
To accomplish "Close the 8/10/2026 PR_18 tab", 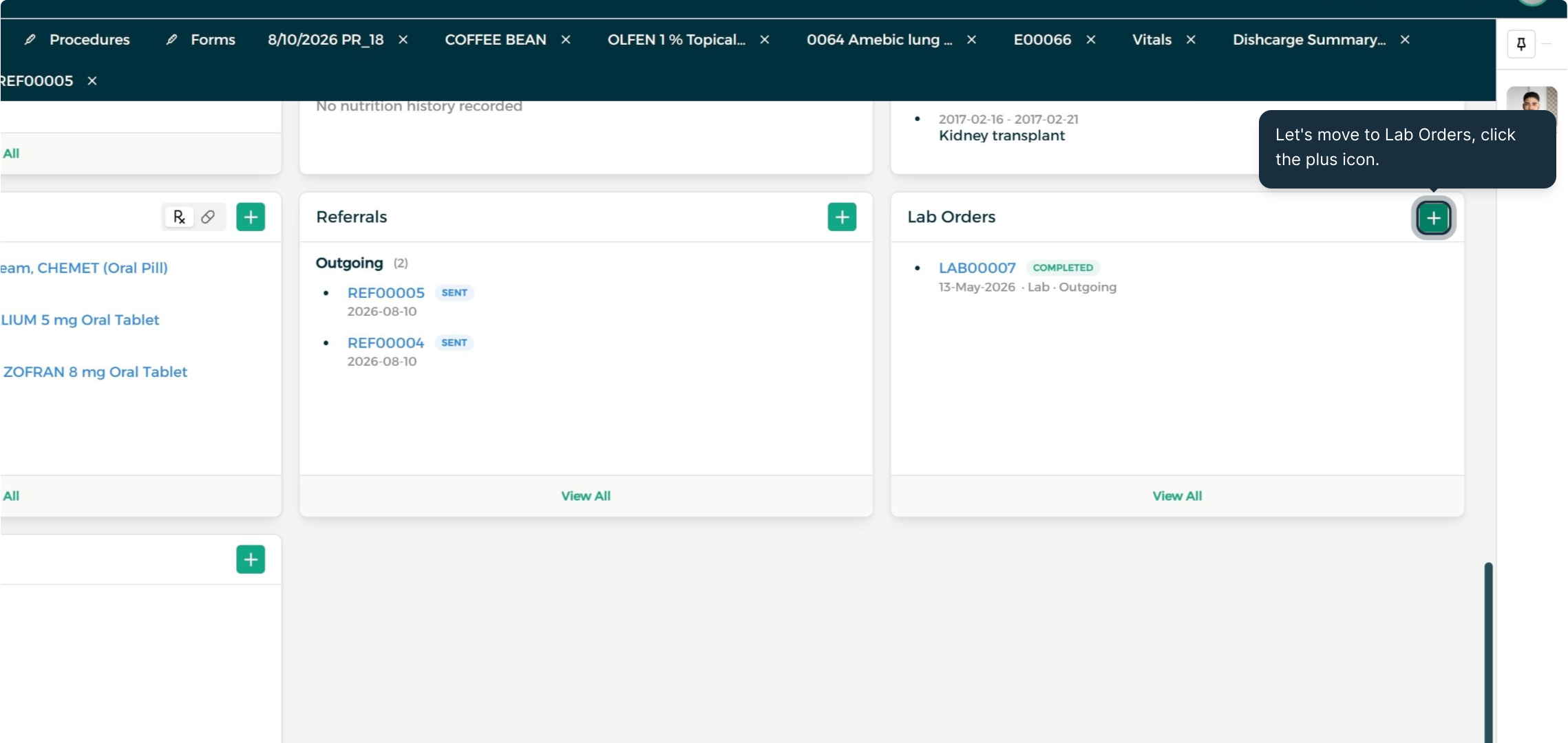I will point(403,40).
